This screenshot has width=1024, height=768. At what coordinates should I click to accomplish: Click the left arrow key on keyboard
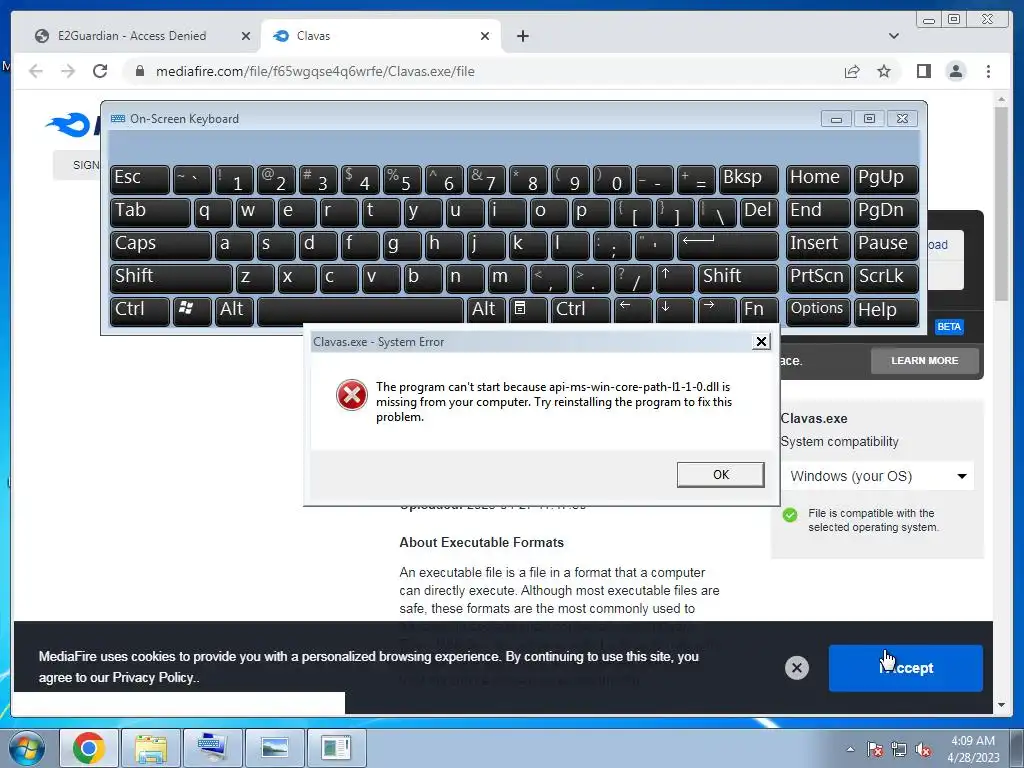[x=633, y=311]
